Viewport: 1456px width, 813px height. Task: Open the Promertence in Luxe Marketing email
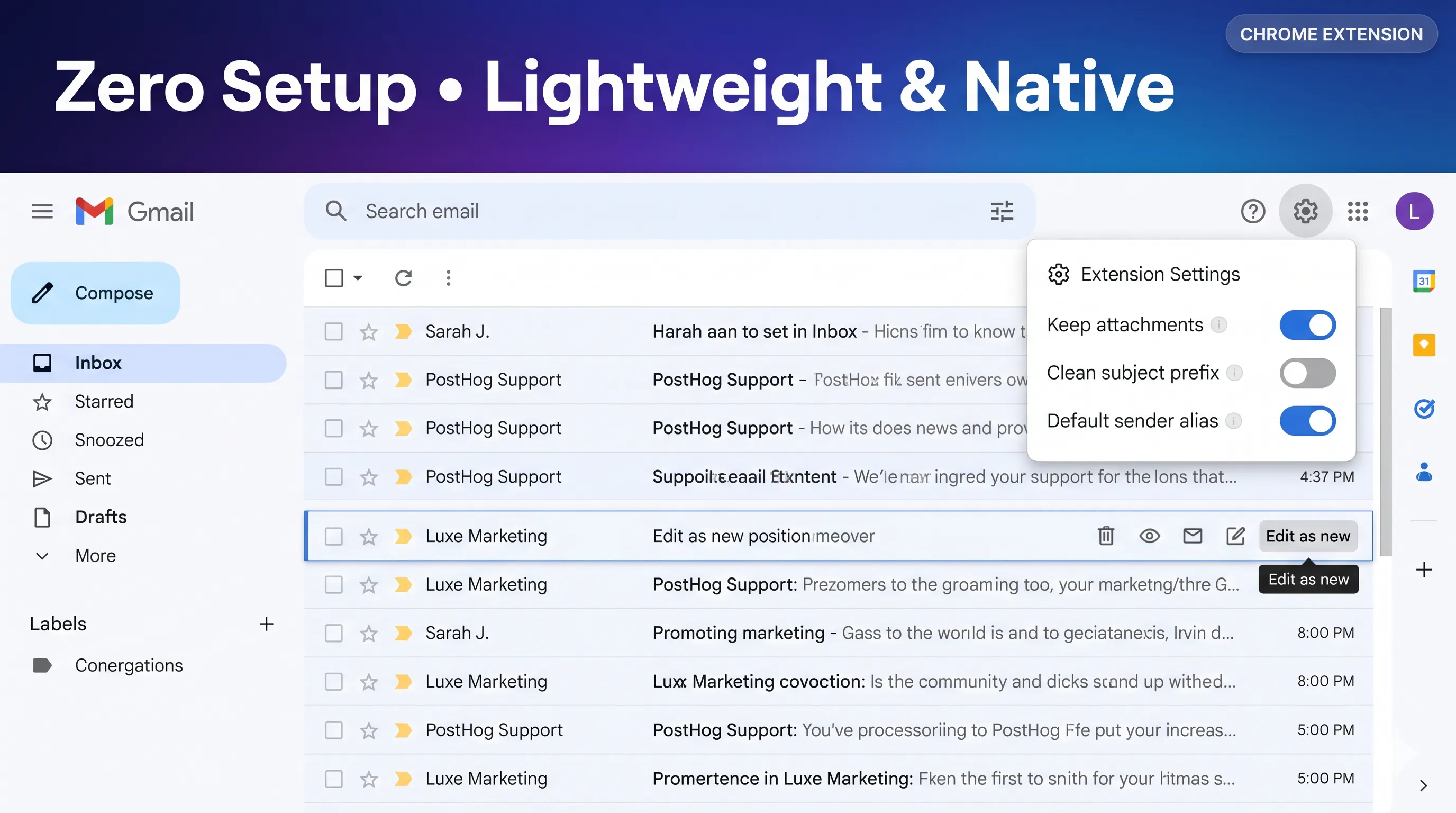point(839,779)
